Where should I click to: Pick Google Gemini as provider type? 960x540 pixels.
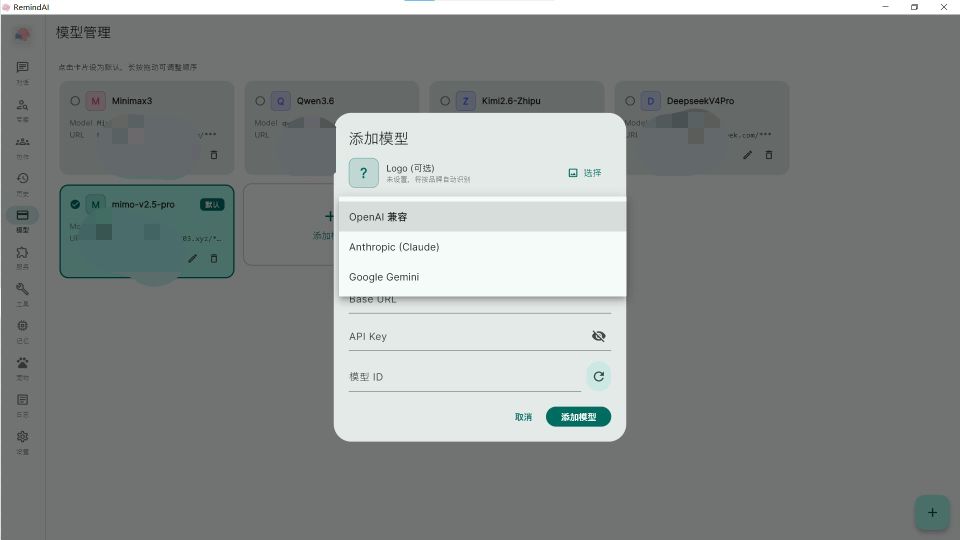[482, 277]
